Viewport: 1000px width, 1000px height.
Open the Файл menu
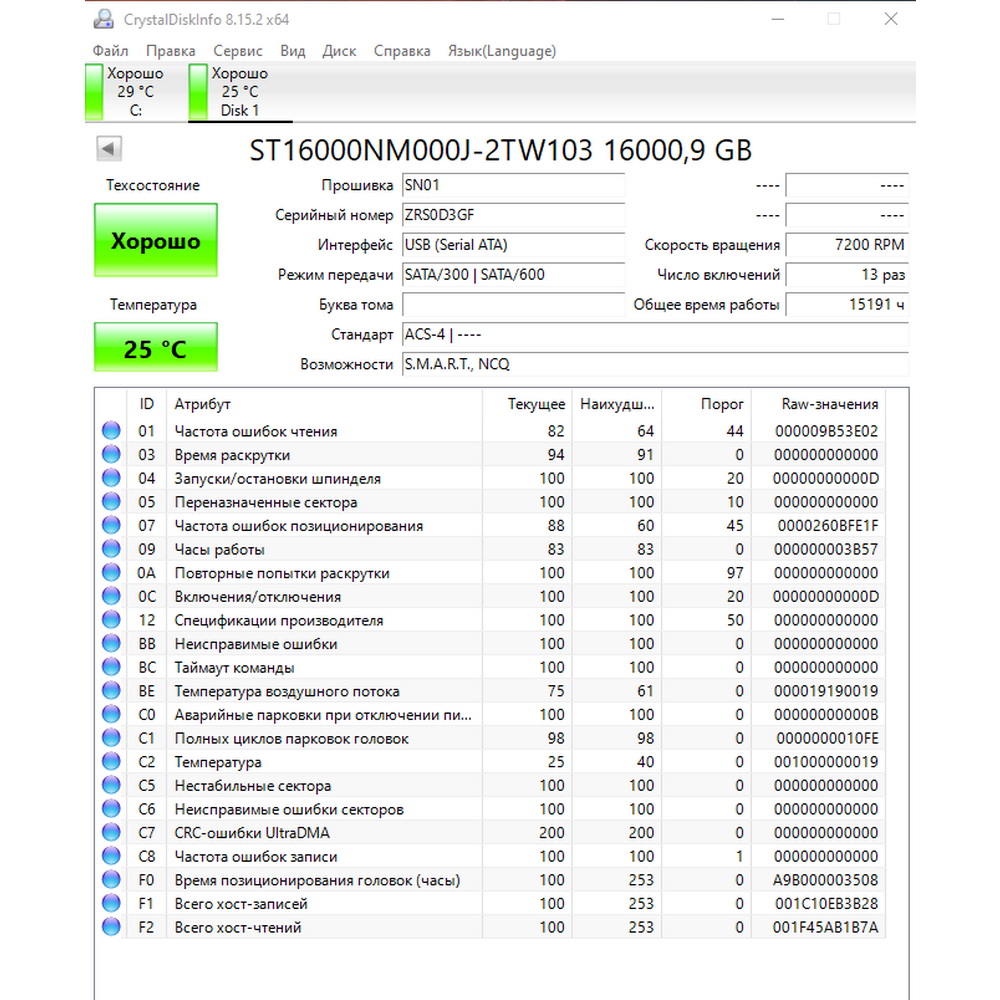point(110,51)
